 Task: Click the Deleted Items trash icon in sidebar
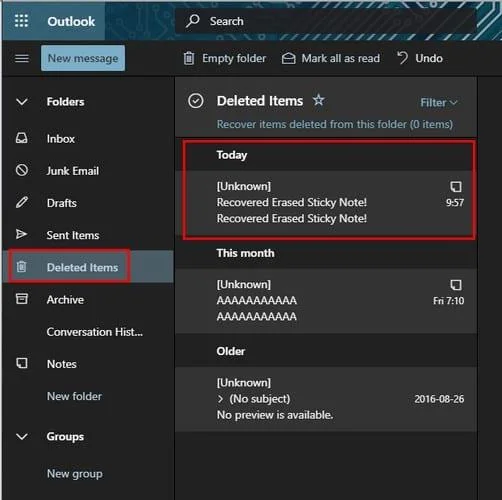pos(22,267)
